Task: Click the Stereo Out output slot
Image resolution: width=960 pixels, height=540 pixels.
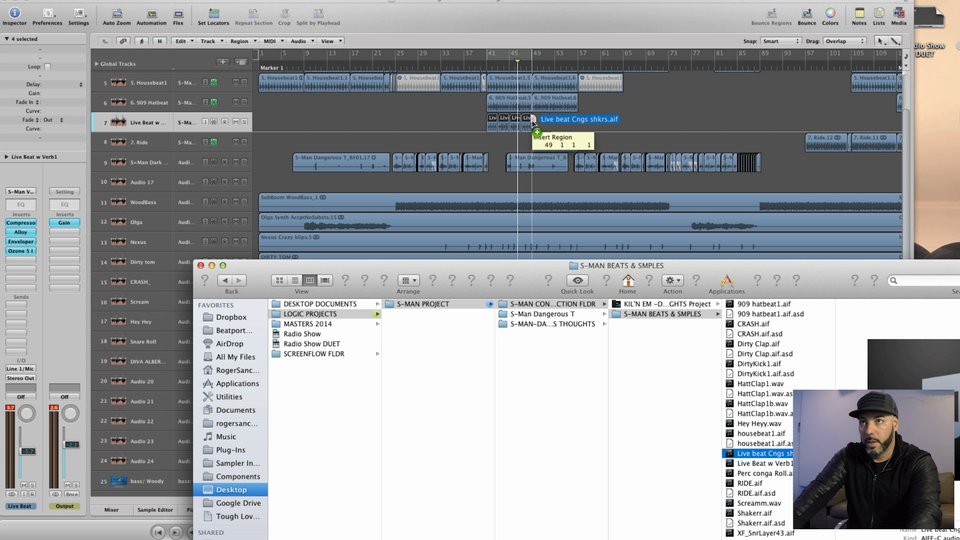Action: 21,378
